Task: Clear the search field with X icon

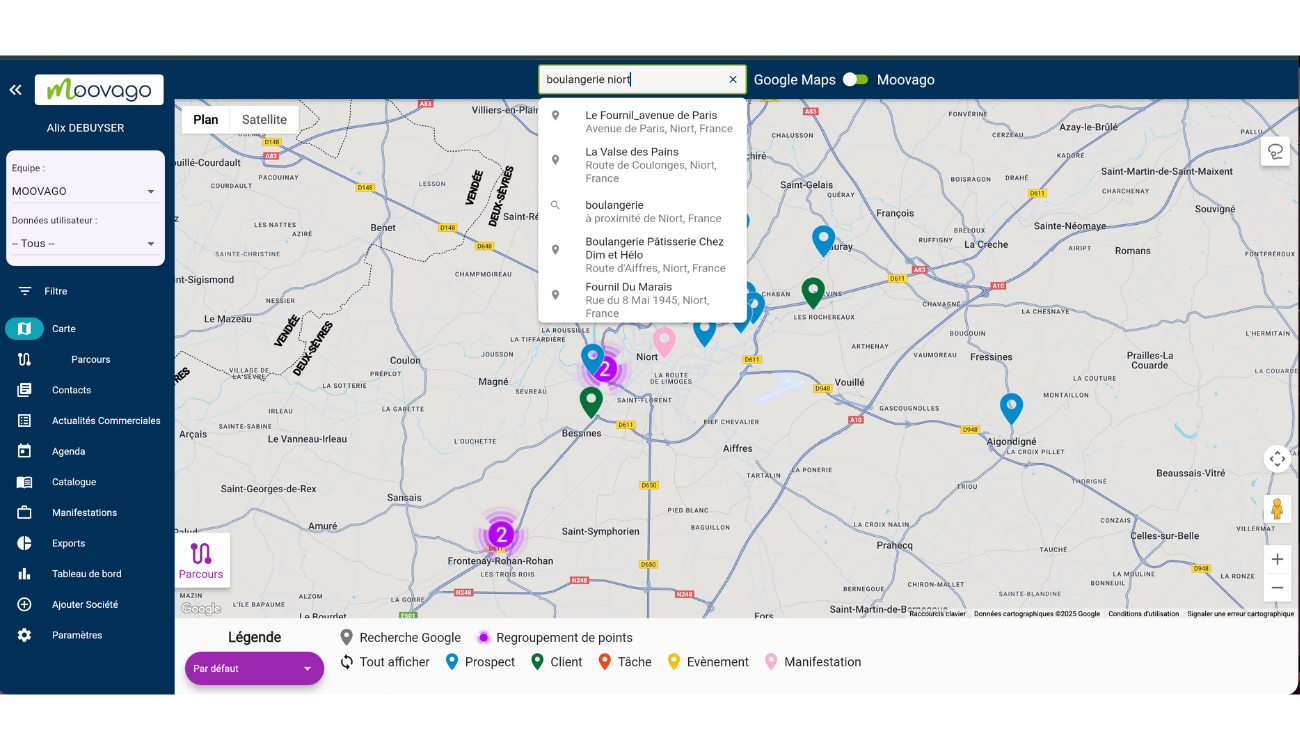Action: 732,80
